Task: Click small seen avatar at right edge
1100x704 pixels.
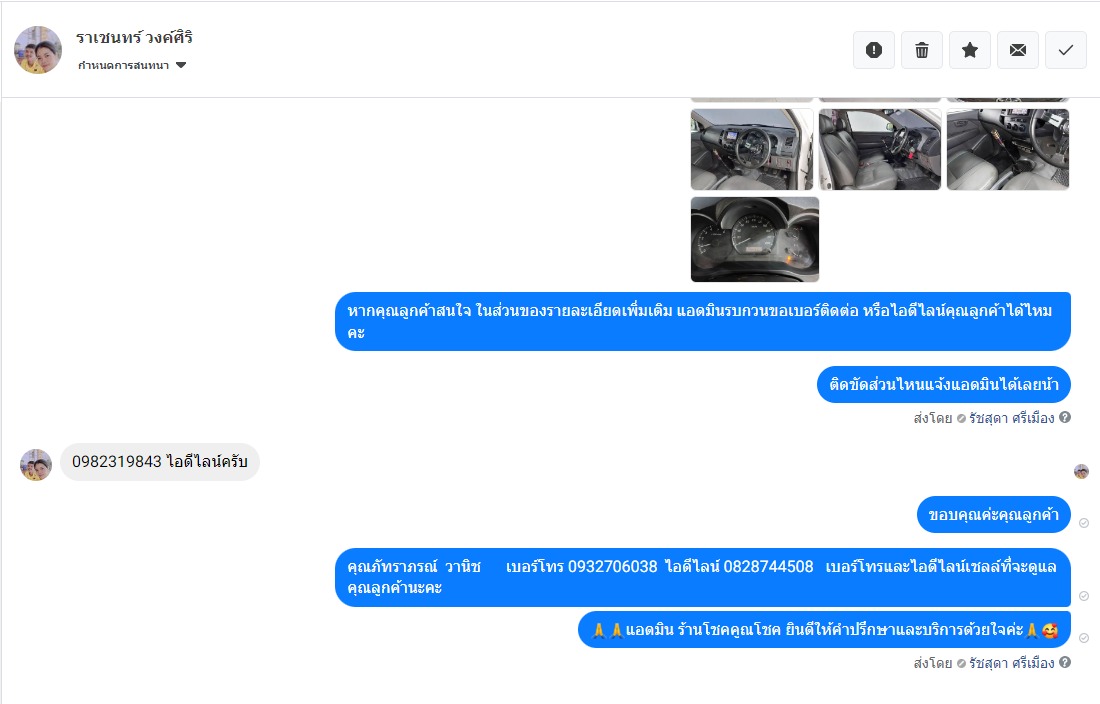Action: (1081, 471)
